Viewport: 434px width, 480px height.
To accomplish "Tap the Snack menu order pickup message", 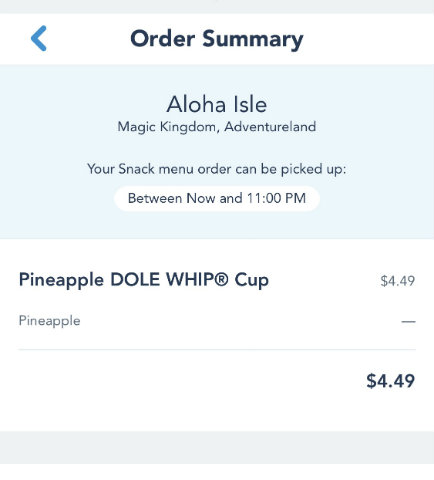I will pyautogui.click(x=217, y=169).
